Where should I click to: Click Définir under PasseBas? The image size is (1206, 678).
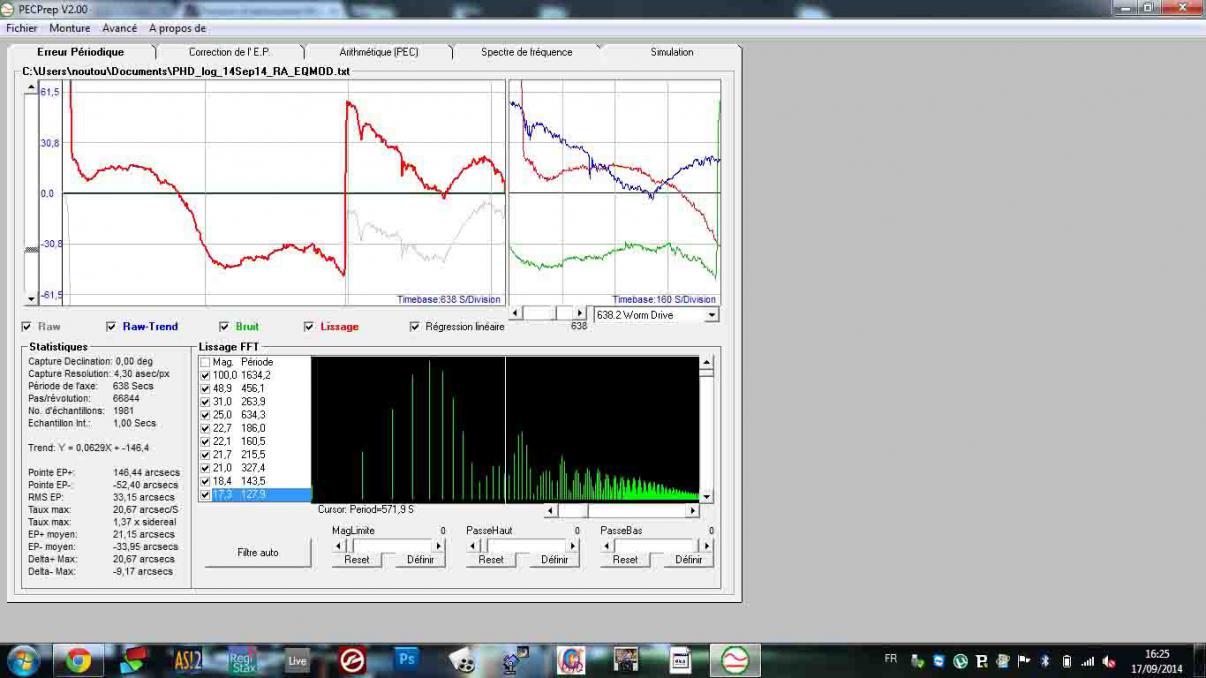pyautogui.click(x=688, y=560)
